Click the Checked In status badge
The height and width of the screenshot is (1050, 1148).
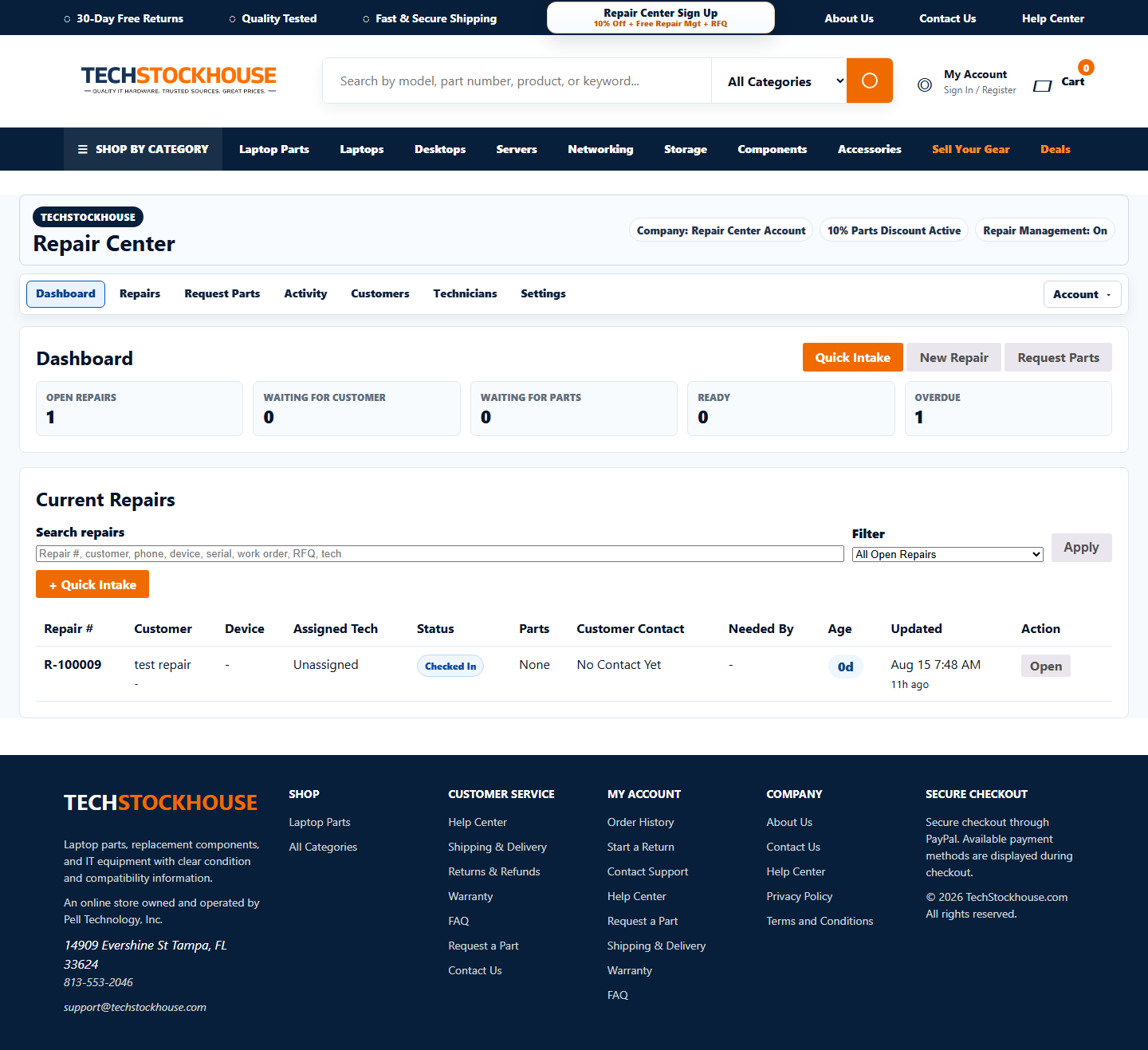(450, 666)
